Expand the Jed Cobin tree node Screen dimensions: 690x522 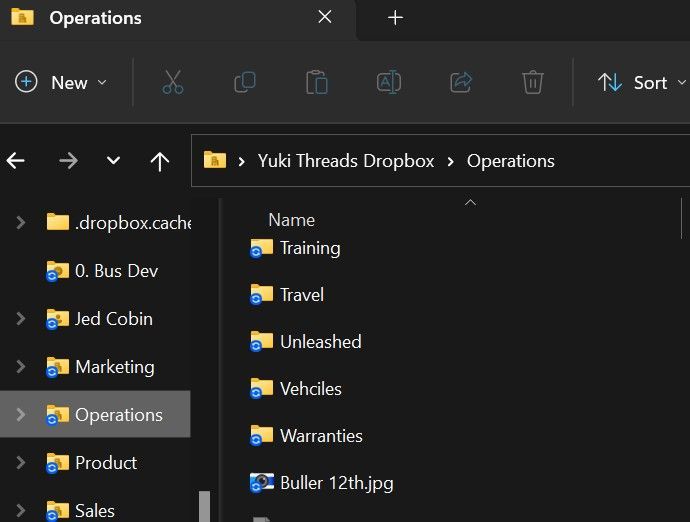20,319
